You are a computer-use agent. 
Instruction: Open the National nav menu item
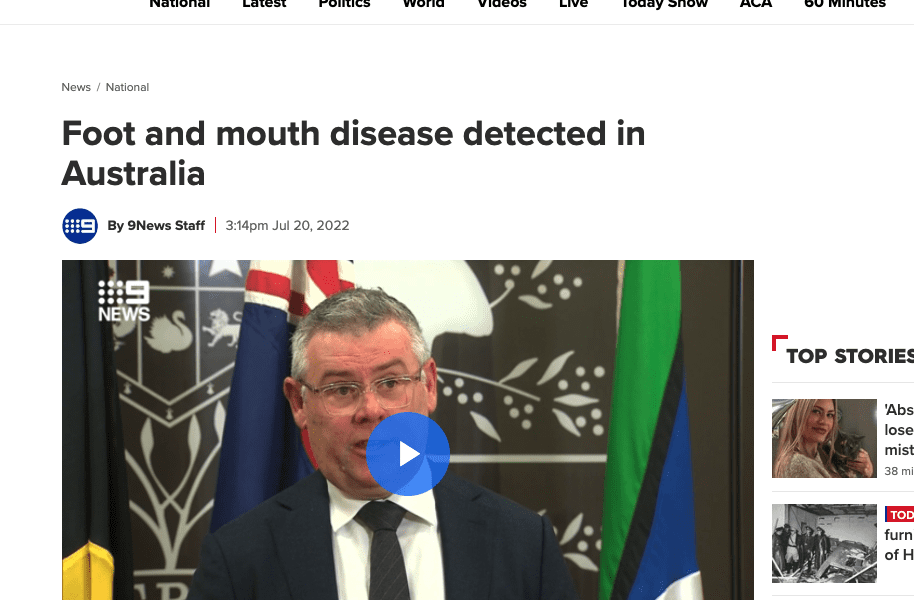(180, 4)
